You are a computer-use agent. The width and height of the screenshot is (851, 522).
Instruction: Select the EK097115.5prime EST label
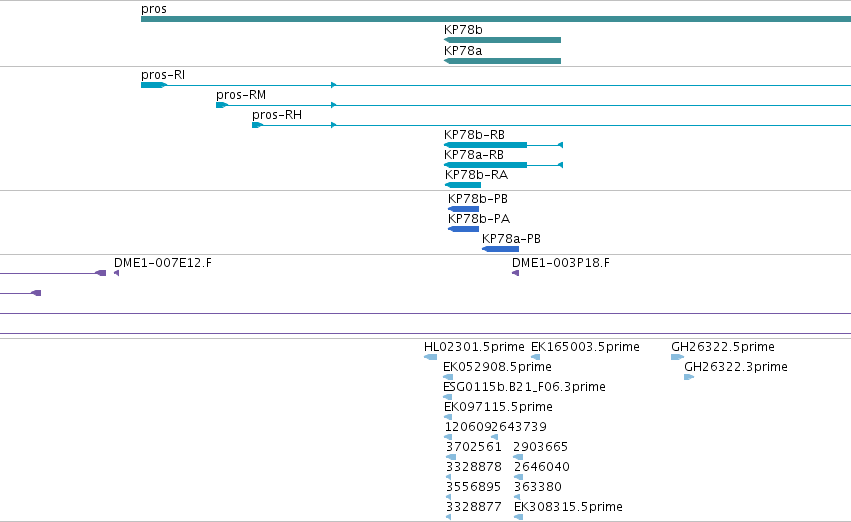point(498,407)
